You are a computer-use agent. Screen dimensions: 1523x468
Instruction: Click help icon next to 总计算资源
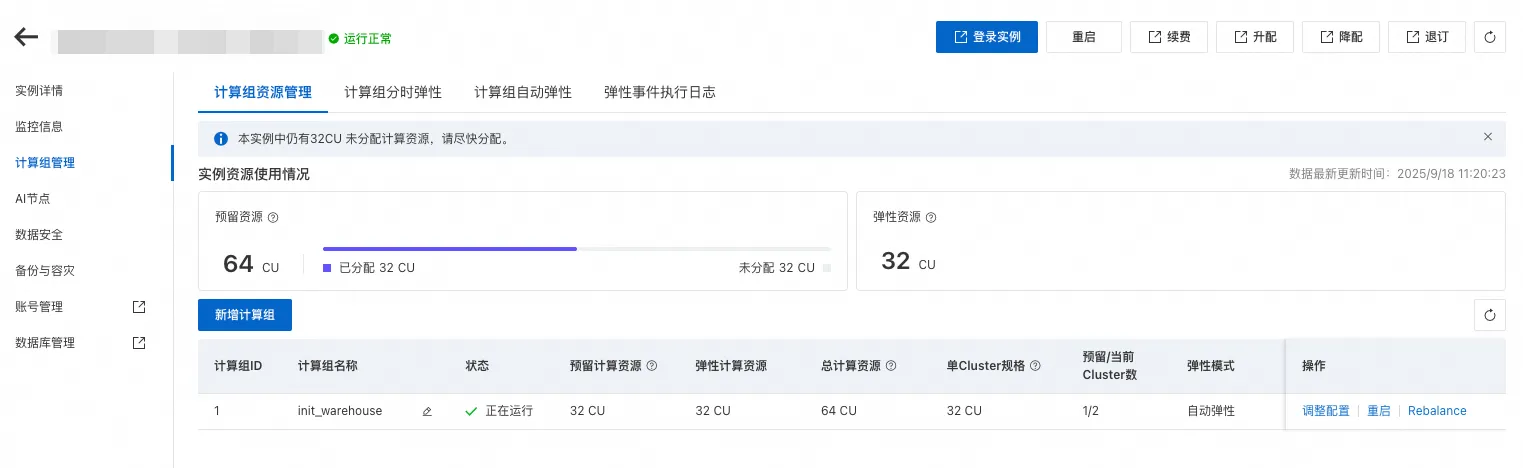[x=891, y=366]
